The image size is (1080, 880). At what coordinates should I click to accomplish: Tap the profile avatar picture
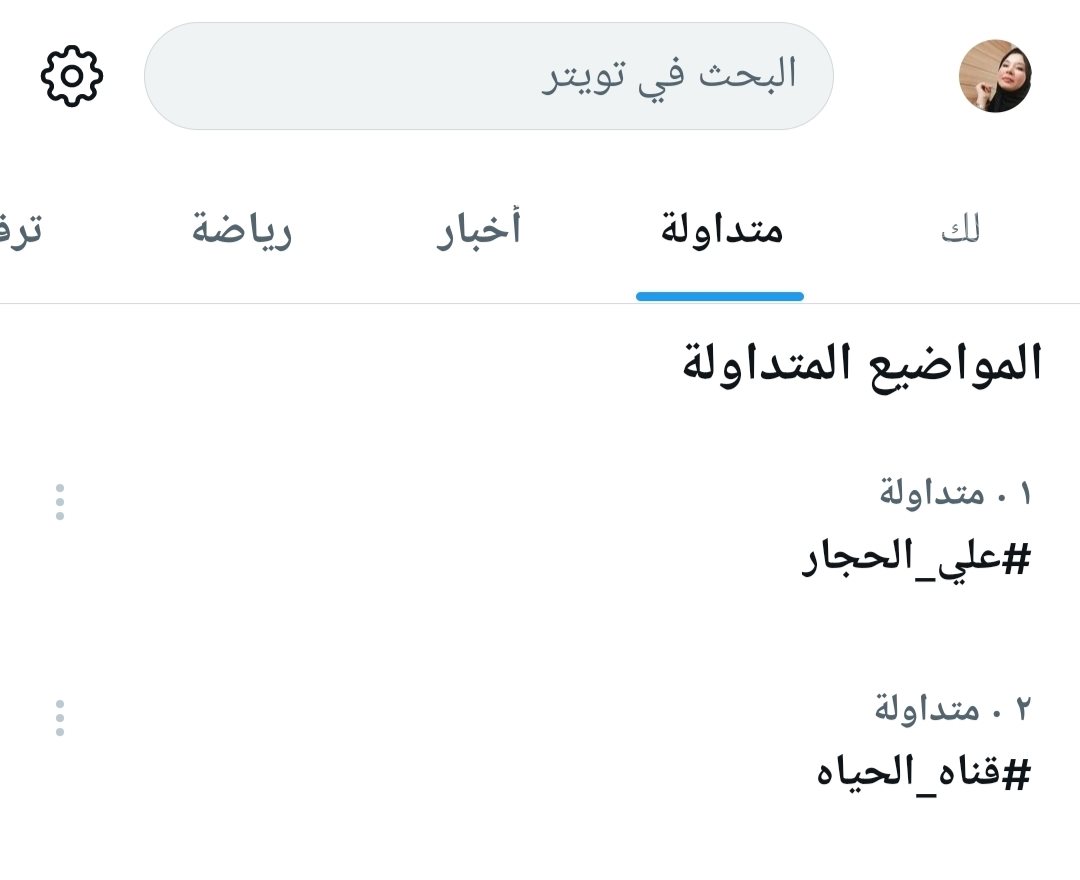[994, 76]
